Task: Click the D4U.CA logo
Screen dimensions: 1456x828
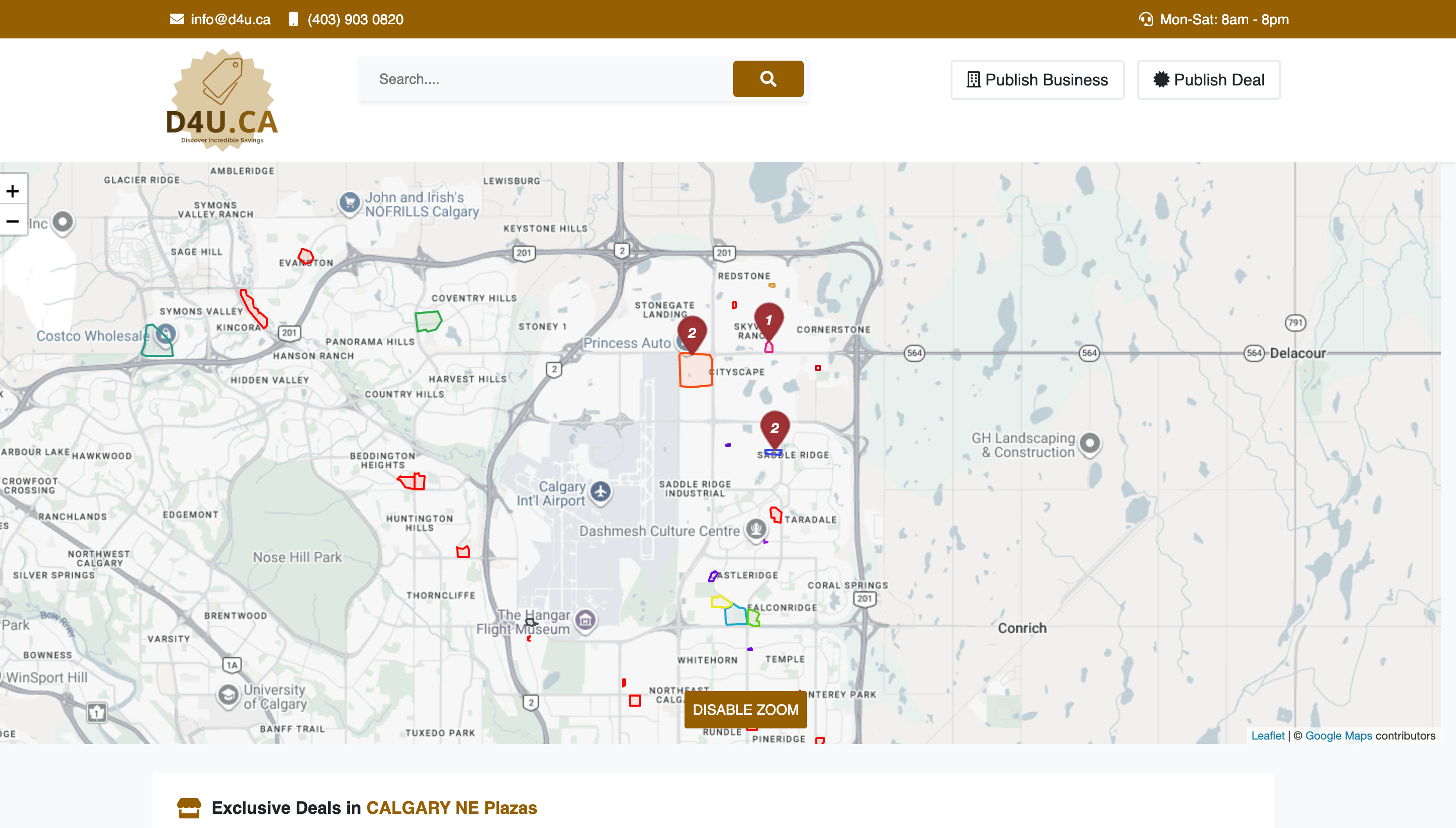Action: click(222, 100)
